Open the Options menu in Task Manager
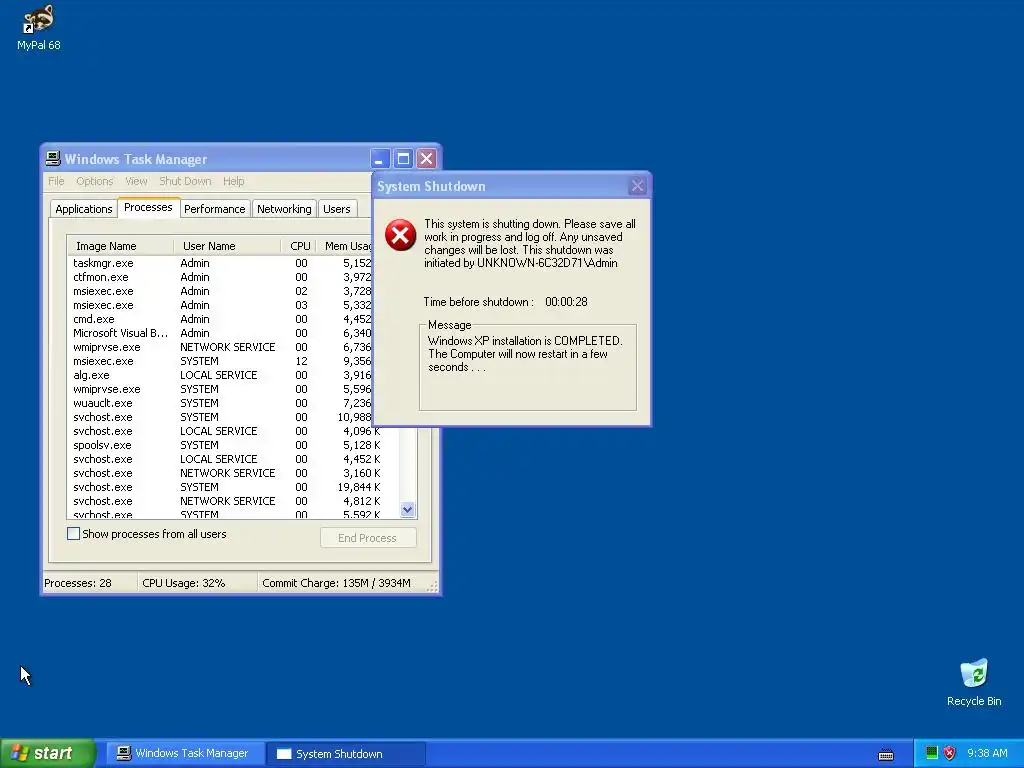Image resolution: width=1024 pixels, height=768 pixels. coord(94,181)
